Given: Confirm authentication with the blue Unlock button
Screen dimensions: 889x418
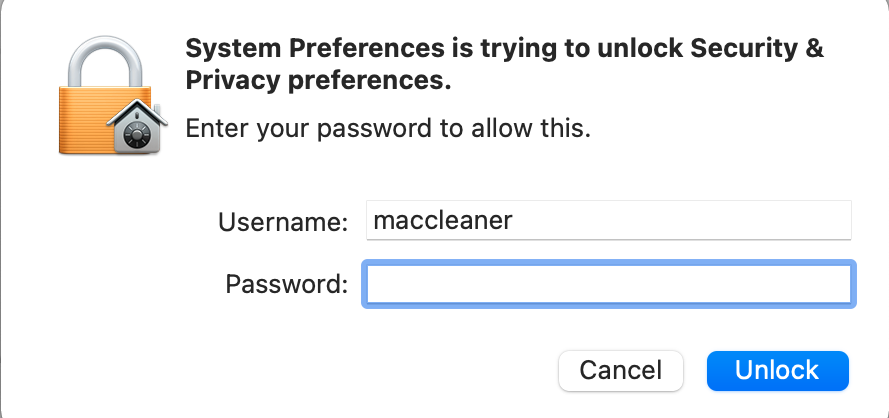Looking at the screenshot, I should click(777, 371).
